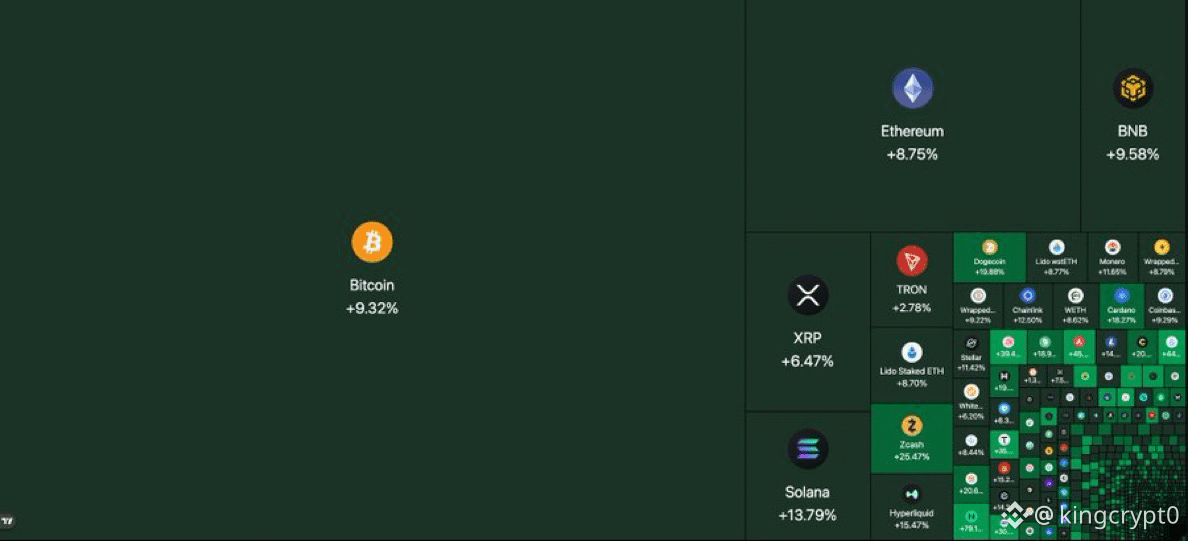The height and width of the screenshot is (541, 1188).
Task: Click the Lido Staked ETH icon
Action: (911, 352)
